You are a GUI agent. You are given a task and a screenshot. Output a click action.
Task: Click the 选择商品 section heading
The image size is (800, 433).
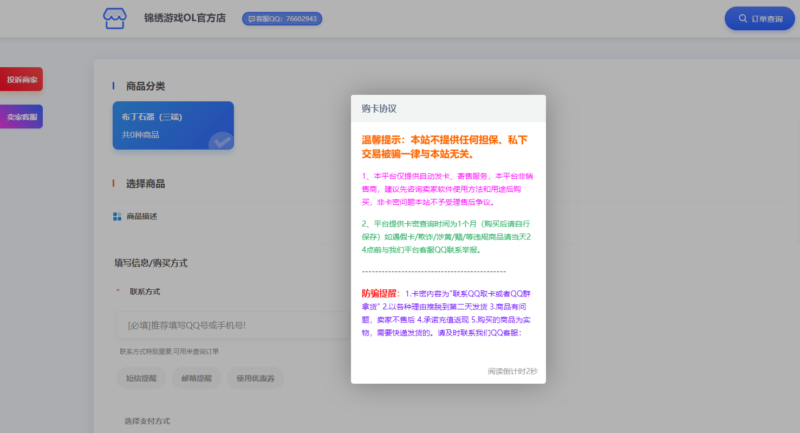[145, 184]
